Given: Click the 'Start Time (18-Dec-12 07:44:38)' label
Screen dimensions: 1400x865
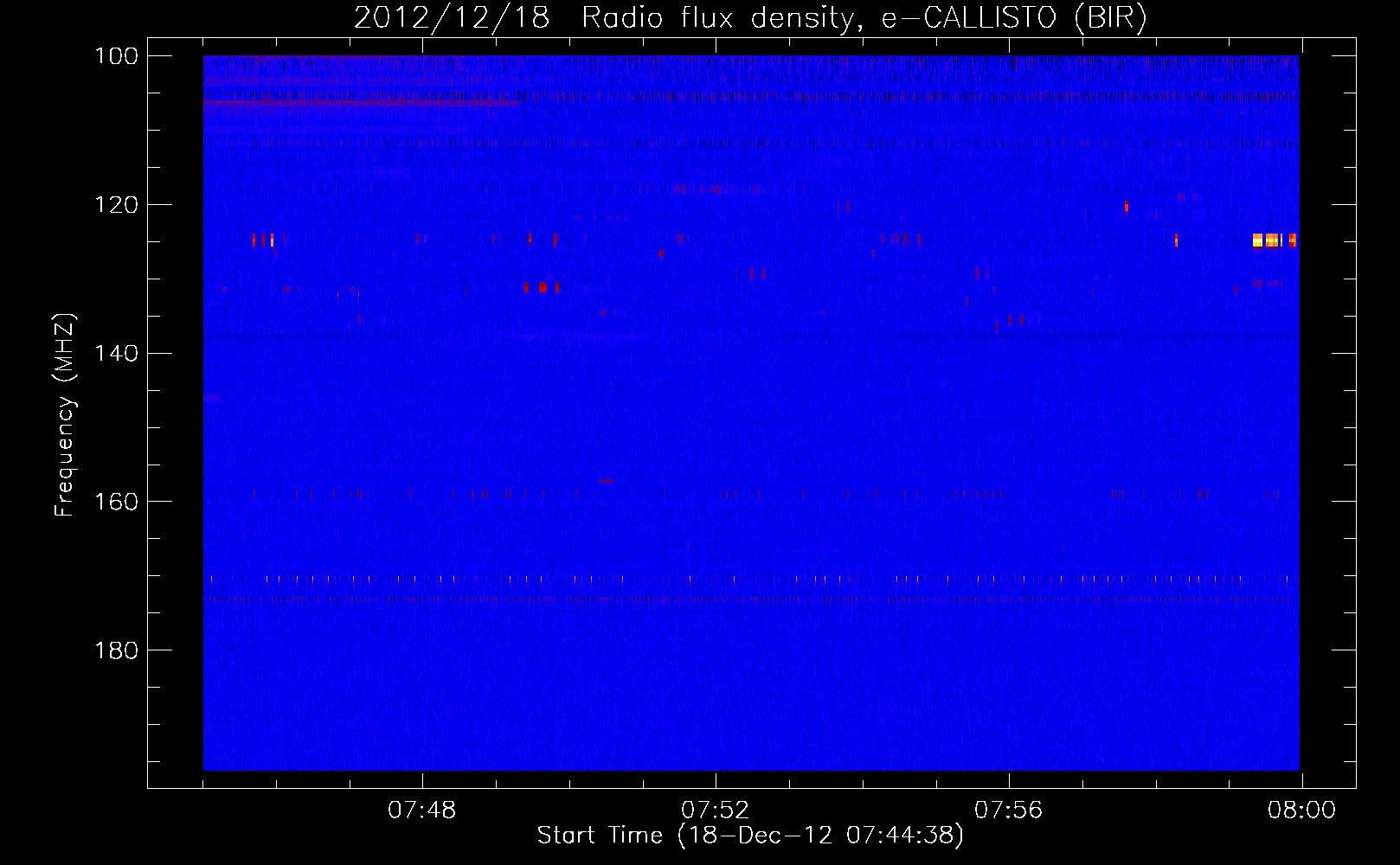Looking at the screenshot, I should (x=750, y=836).
